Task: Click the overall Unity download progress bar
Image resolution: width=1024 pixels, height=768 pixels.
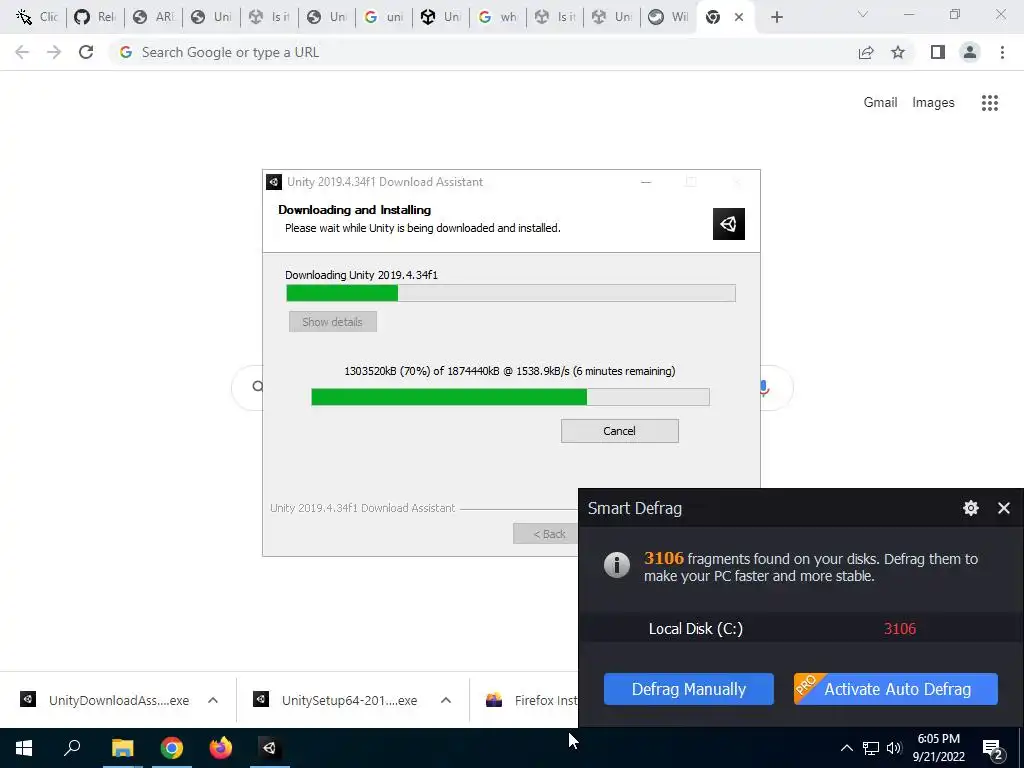Action: pyautogui.click(x=510, y=396)
